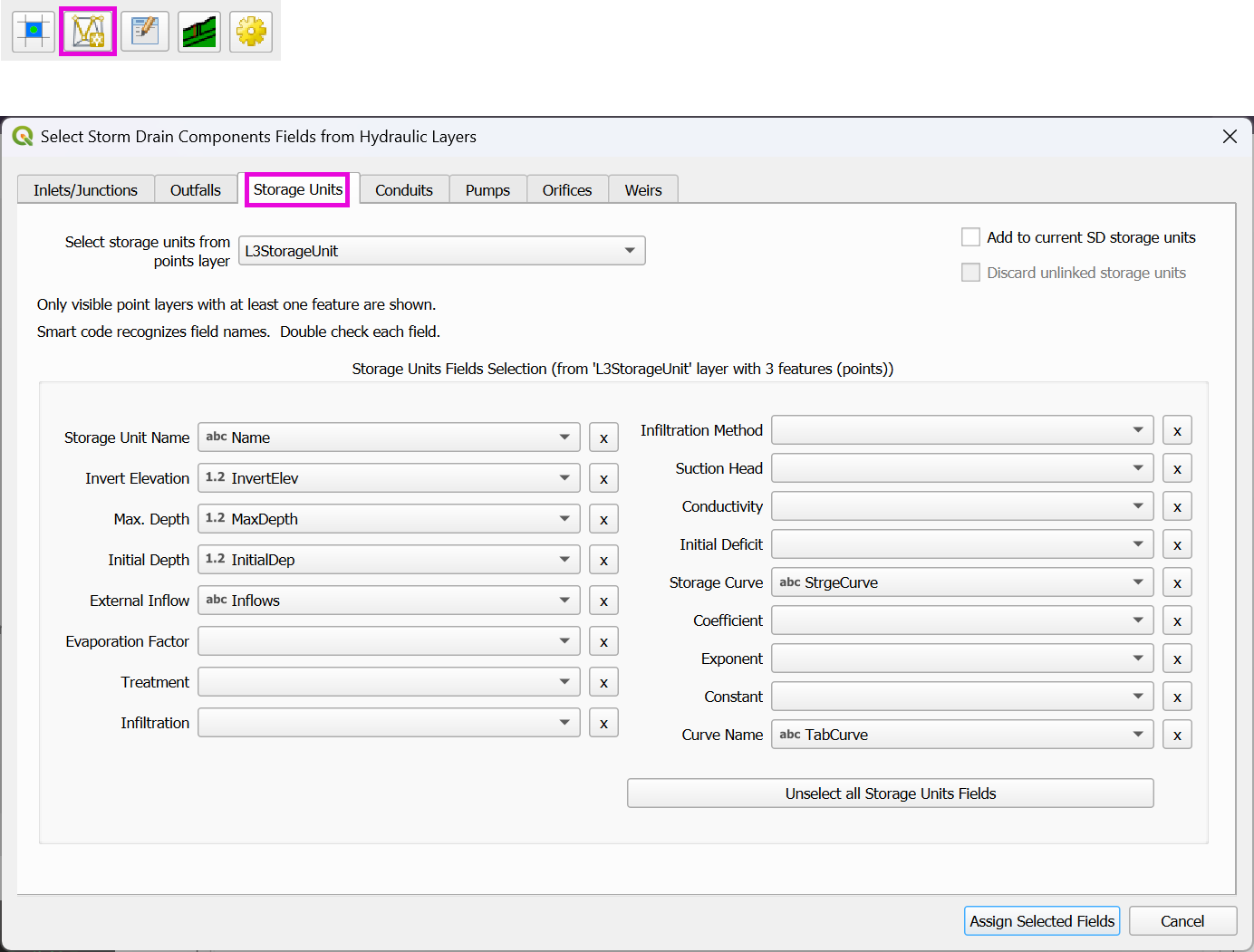This screenshot has width=1254, height=952.
Task: Switch to the Conduits tab
Action: (x=404, y=190)
